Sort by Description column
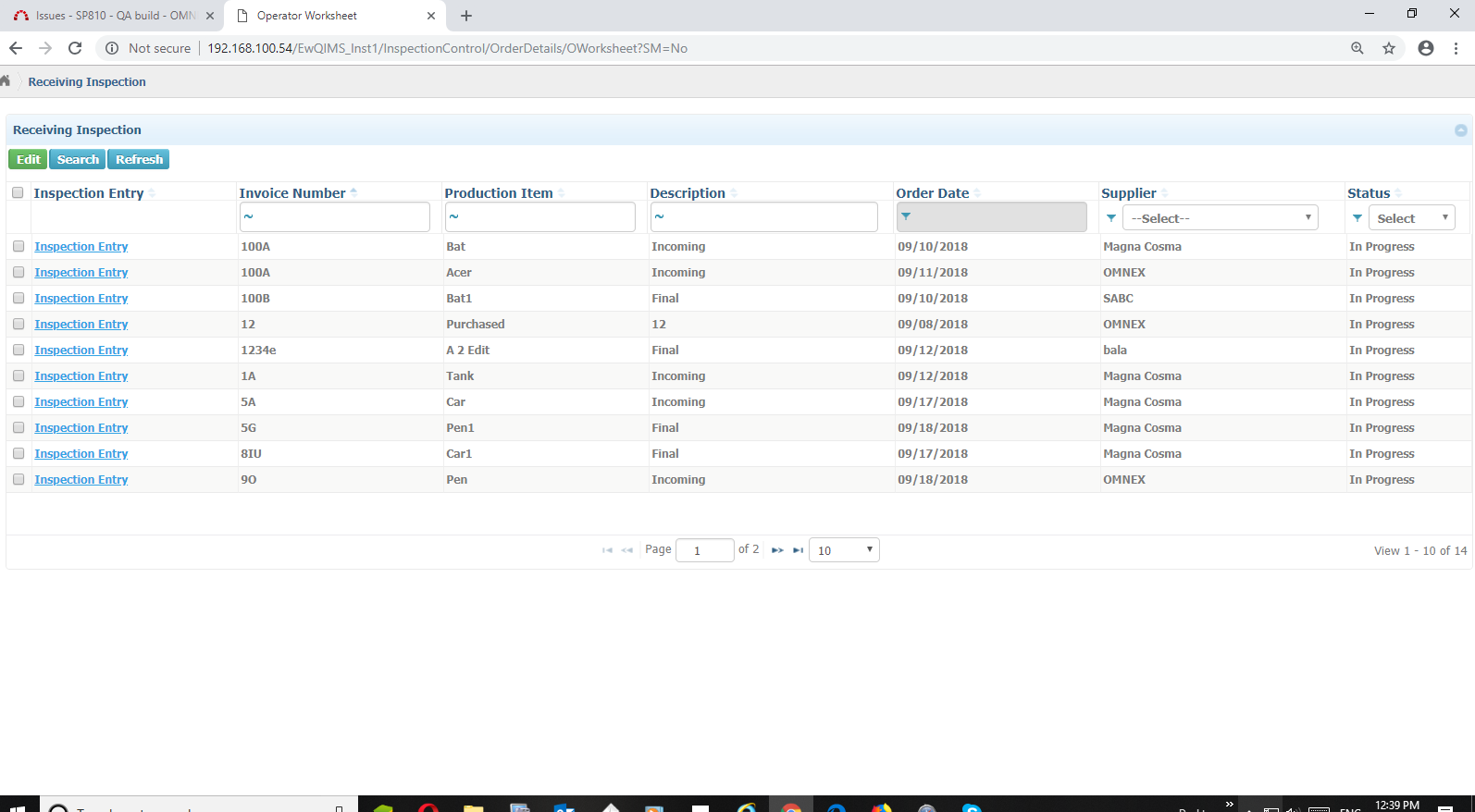The image size is (1475, 812). click(694, 193)
